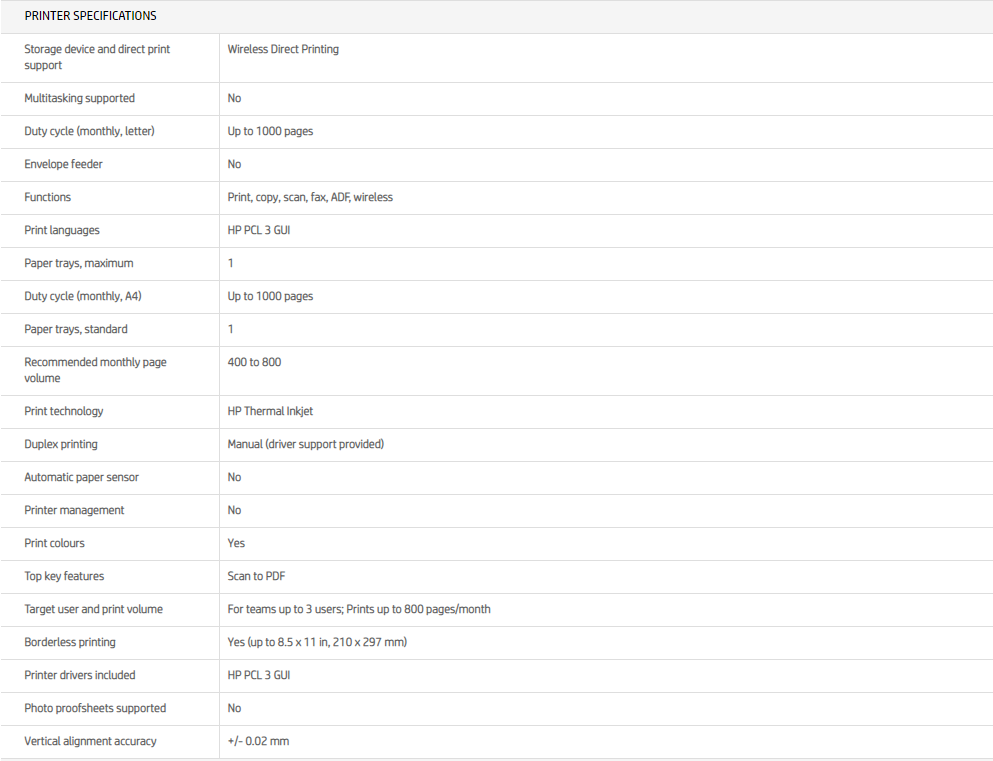Click the "Duty cycle (monthly, A4)" label
Image resolution: width=993 pixels, height=761 pixels.
click(x=82, y=296)
